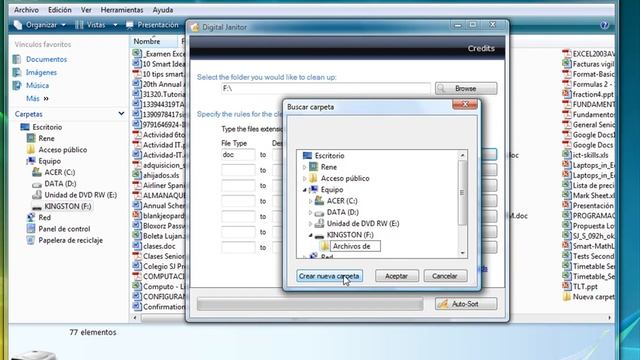Click the Mark Sheet file icon
Screen dimensions: 640x360
567,196
